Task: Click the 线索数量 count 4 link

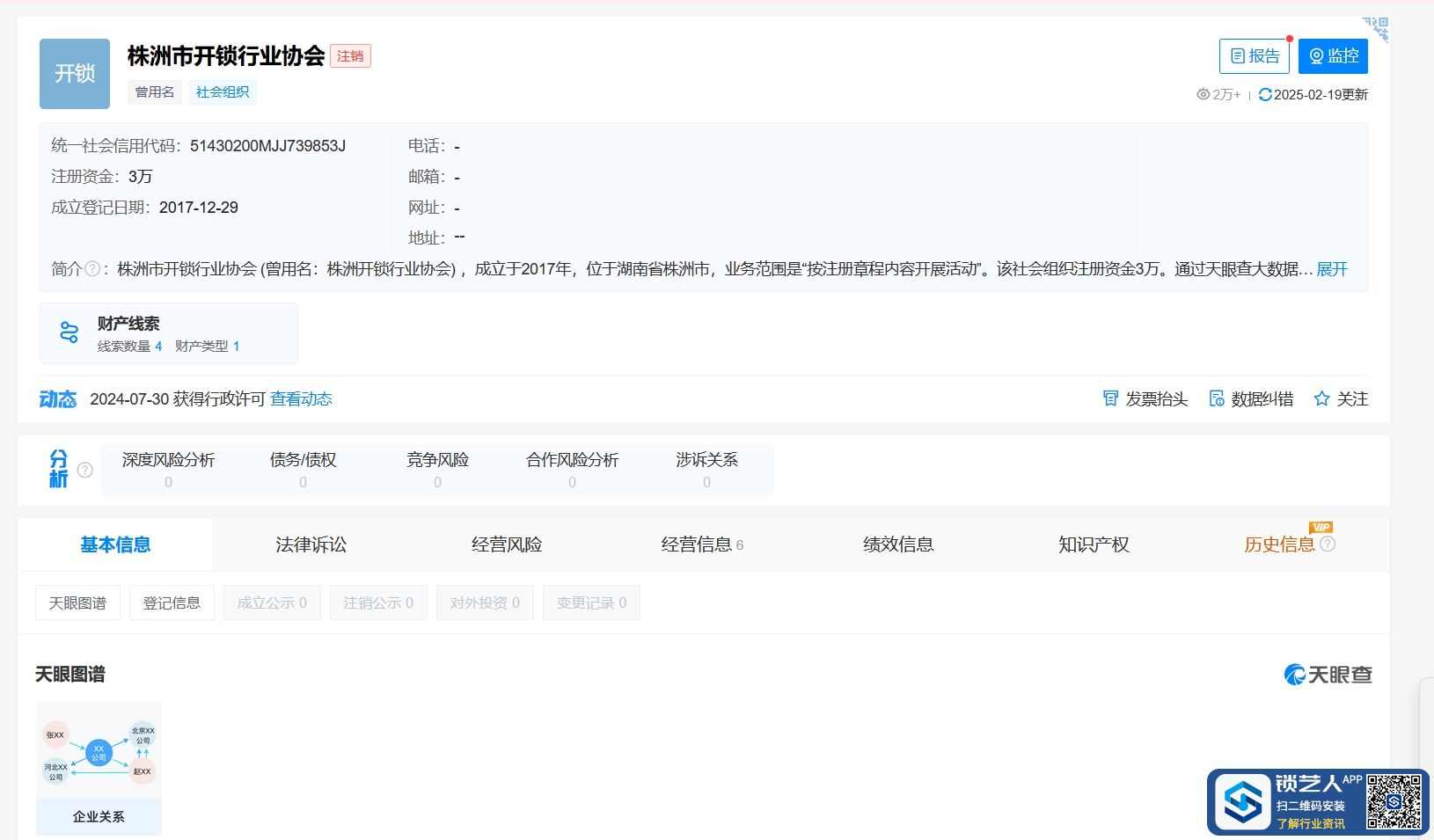Action: coord(159,346)
